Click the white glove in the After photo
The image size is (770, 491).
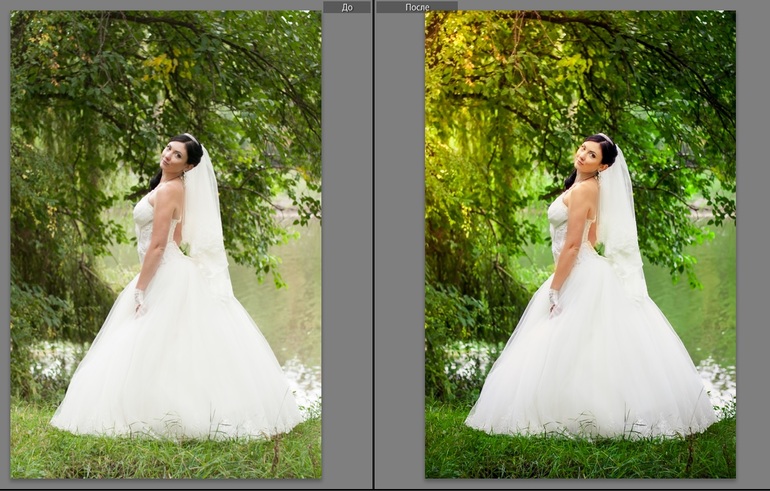pyautogui.click(x=554, y=300)
